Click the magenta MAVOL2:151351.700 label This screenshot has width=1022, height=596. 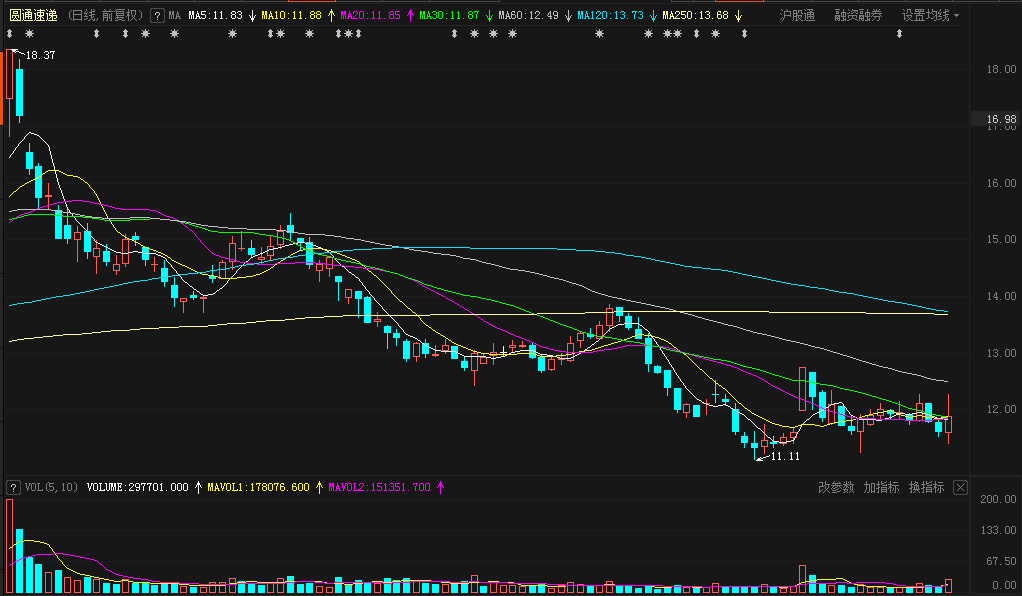[x=379, y=487]
